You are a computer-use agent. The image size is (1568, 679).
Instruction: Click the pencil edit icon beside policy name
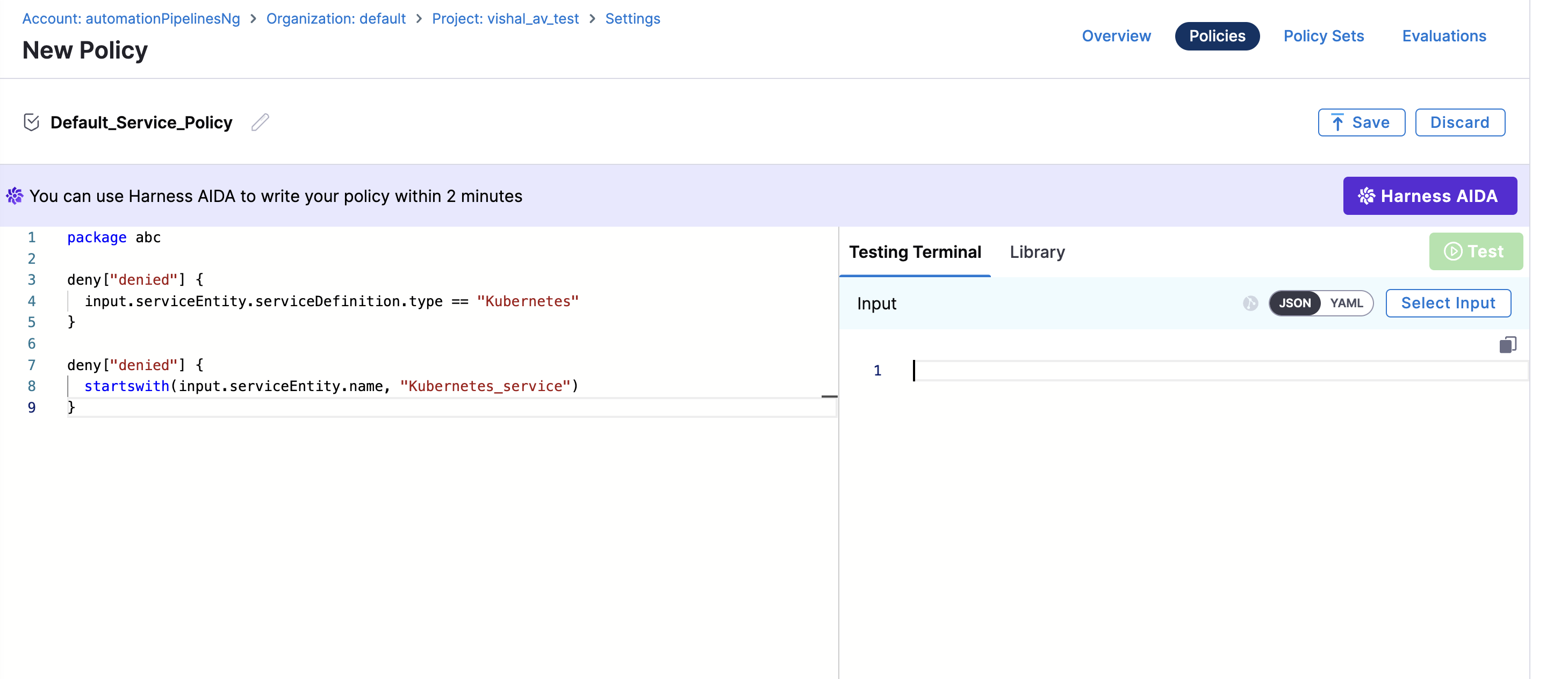(260, 122)
